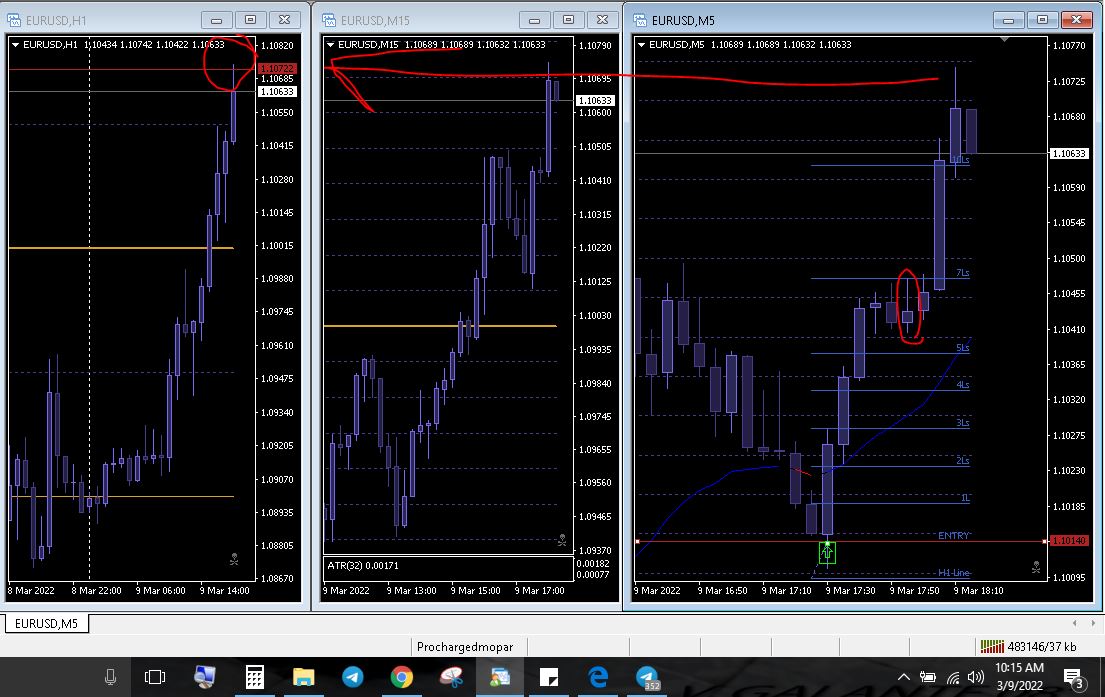Click the skull indicator icon on M5 chart

[x=1036, y=567]
